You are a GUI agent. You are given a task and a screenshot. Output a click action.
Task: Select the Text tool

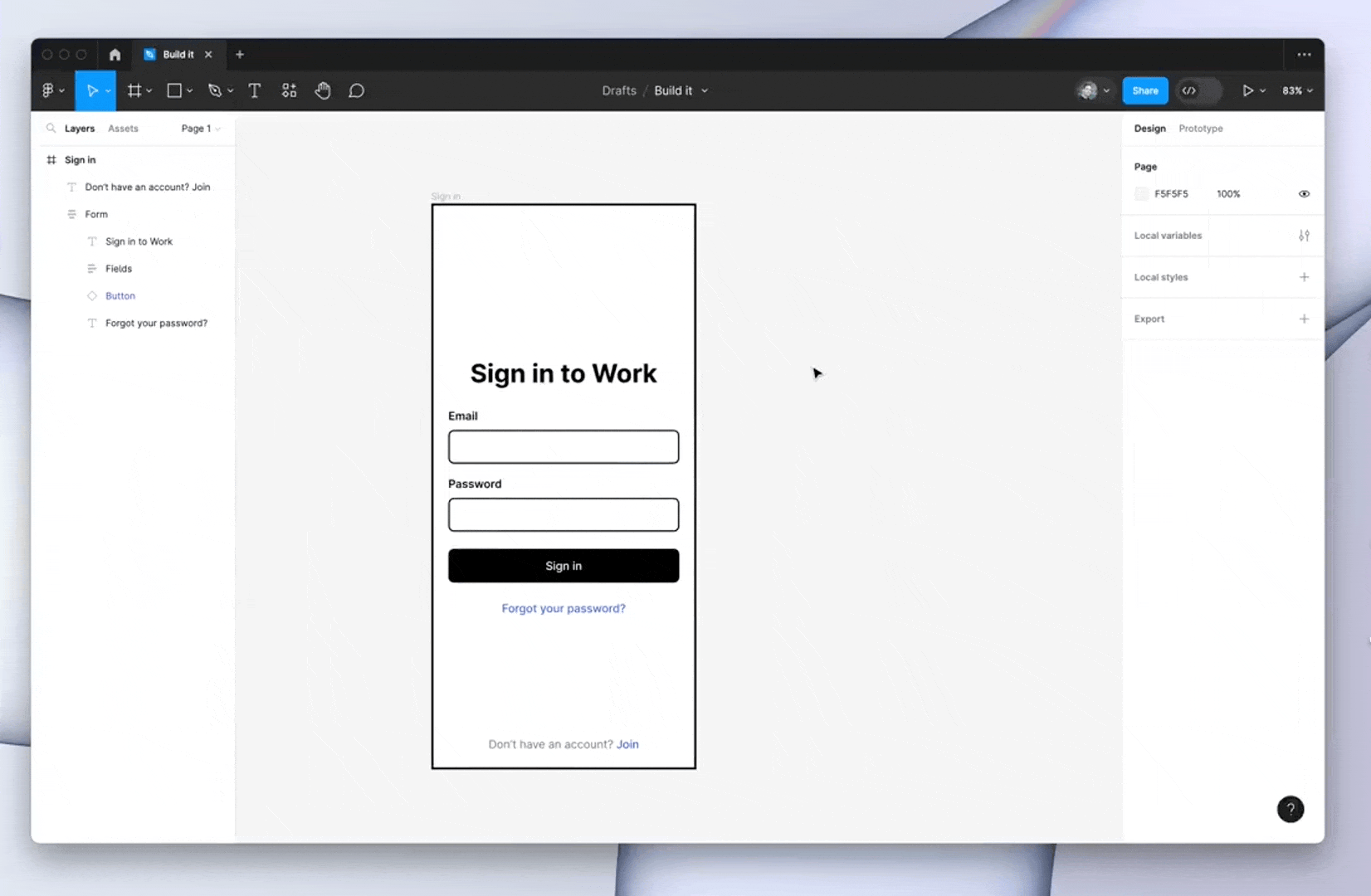(x=255, y=91)
